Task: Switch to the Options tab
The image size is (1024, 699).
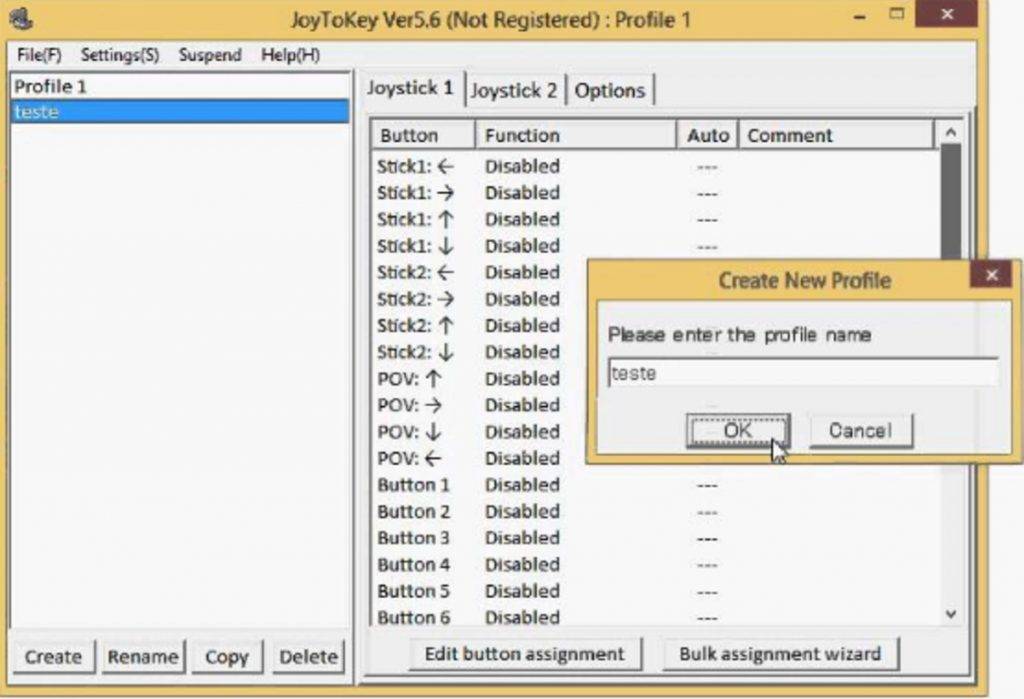Action: tap(609, 90)
